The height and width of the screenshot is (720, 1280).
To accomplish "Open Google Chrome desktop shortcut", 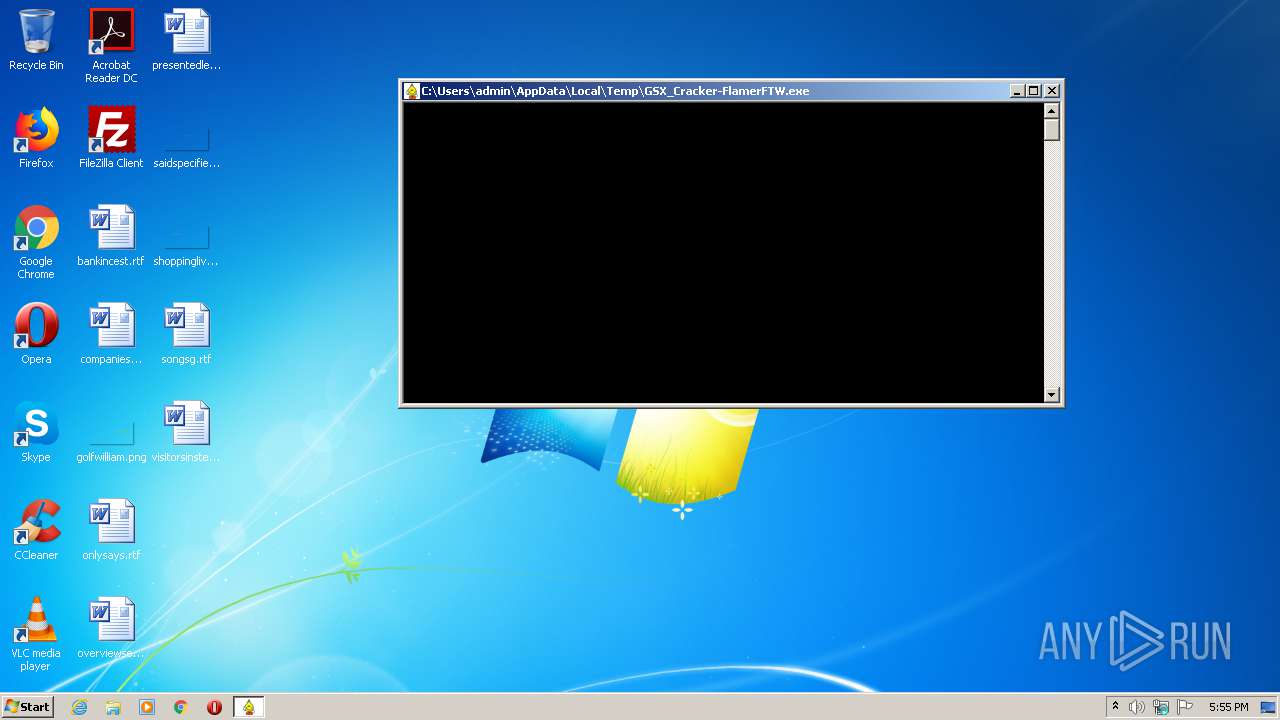I will click(36, 242).
